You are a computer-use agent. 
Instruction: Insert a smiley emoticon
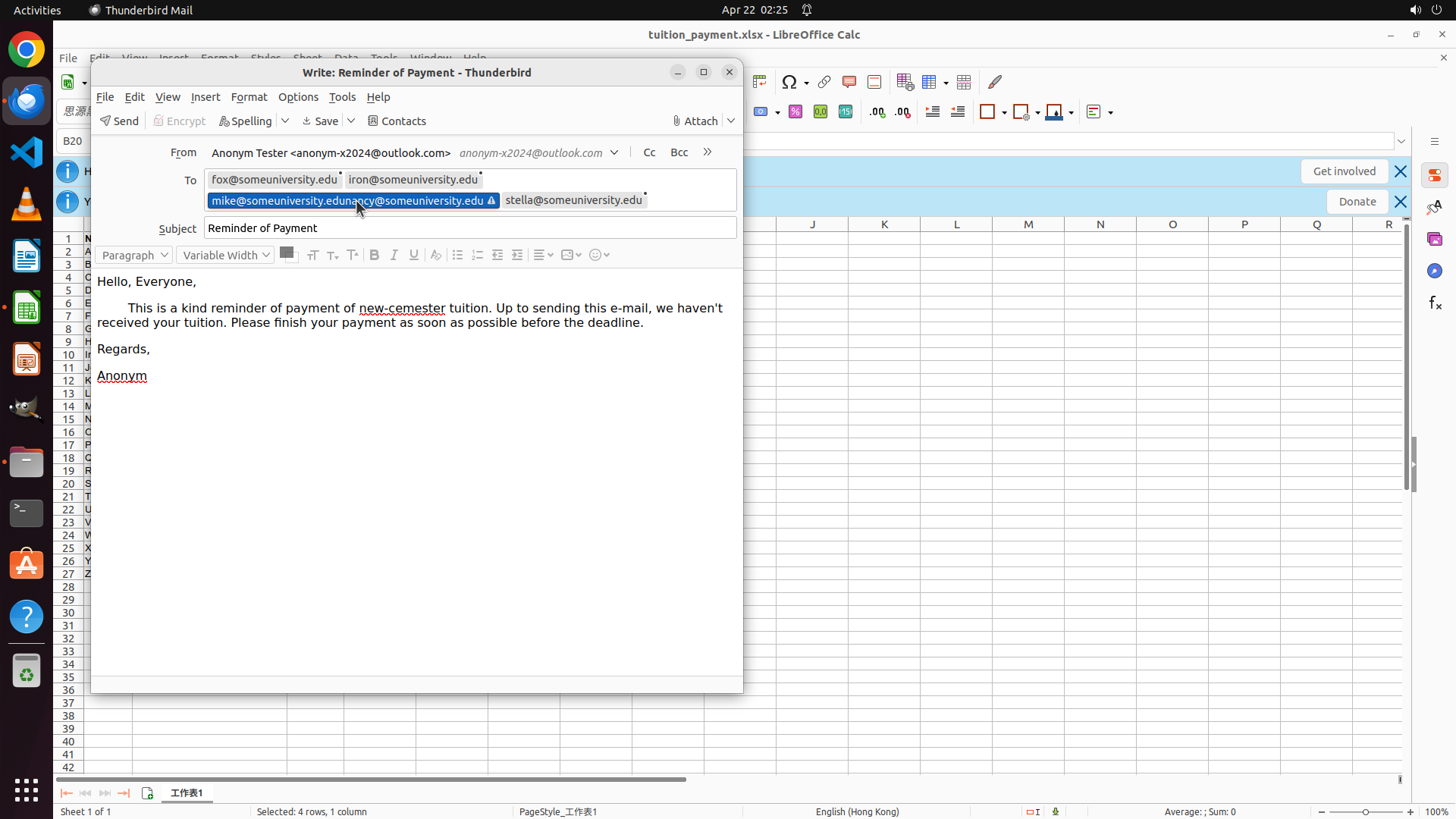click(x=595, y=256)
